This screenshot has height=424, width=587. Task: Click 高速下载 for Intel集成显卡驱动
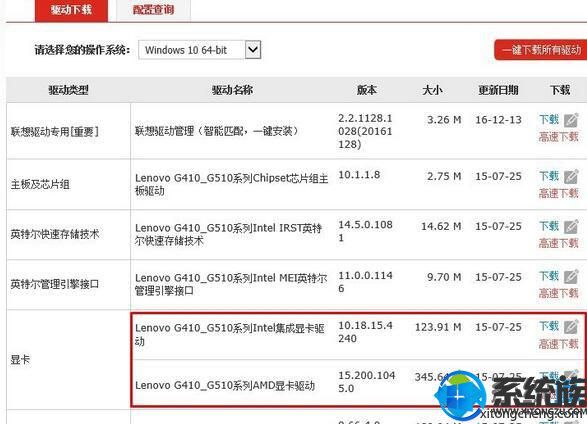click(x=559, y=344)
